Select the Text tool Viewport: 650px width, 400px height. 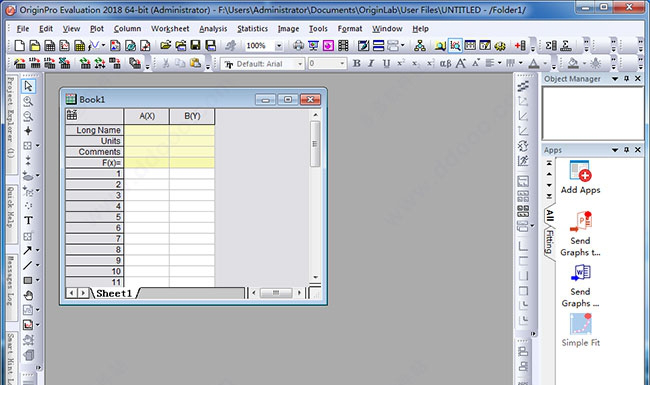coord(28,221)
